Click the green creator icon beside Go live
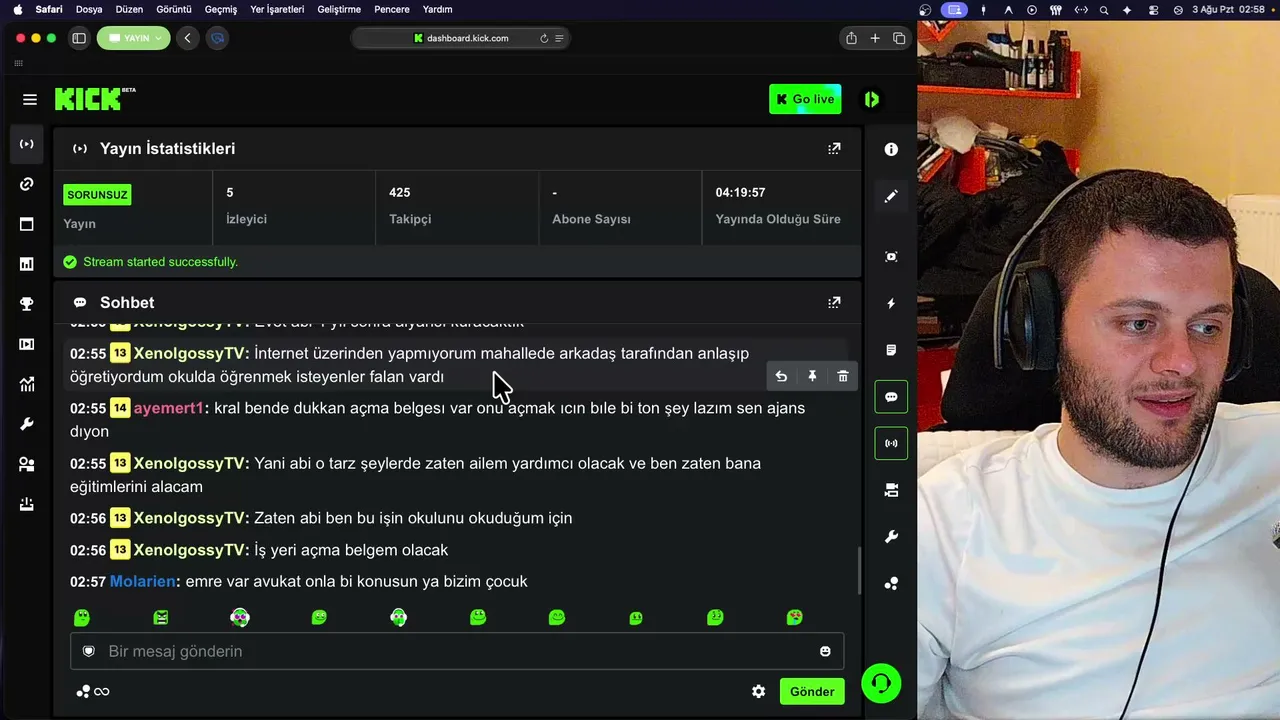Image resolution: width=1280 pixels, height=720 pixels. tap(872, 99)
